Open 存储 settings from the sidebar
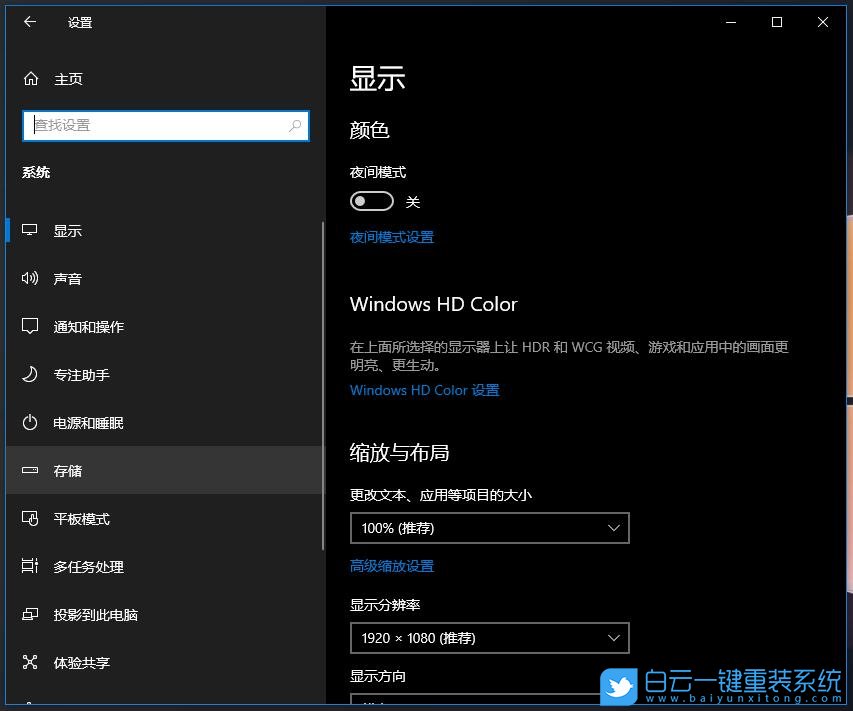This screenshot has width=853, height=711. pos(68,471)
